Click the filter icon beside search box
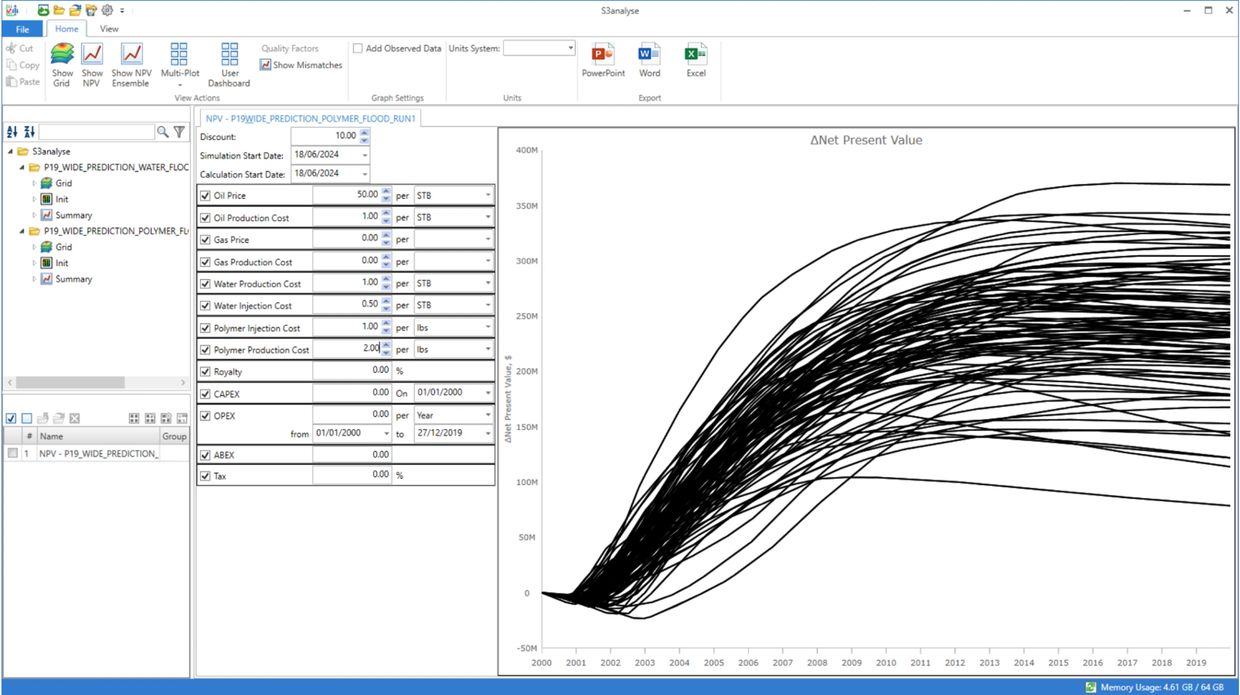1240x695 pixels. (x=179, y=132)
